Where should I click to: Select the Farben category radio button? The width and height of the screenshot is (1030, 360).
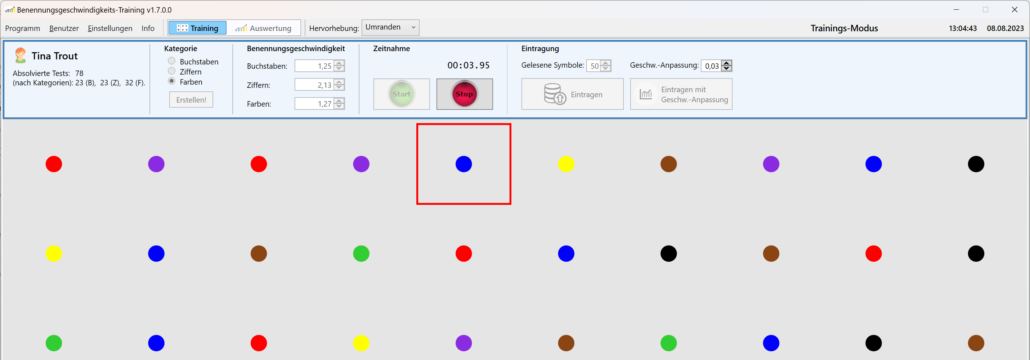pyautogui.click(x=172, y=81)
